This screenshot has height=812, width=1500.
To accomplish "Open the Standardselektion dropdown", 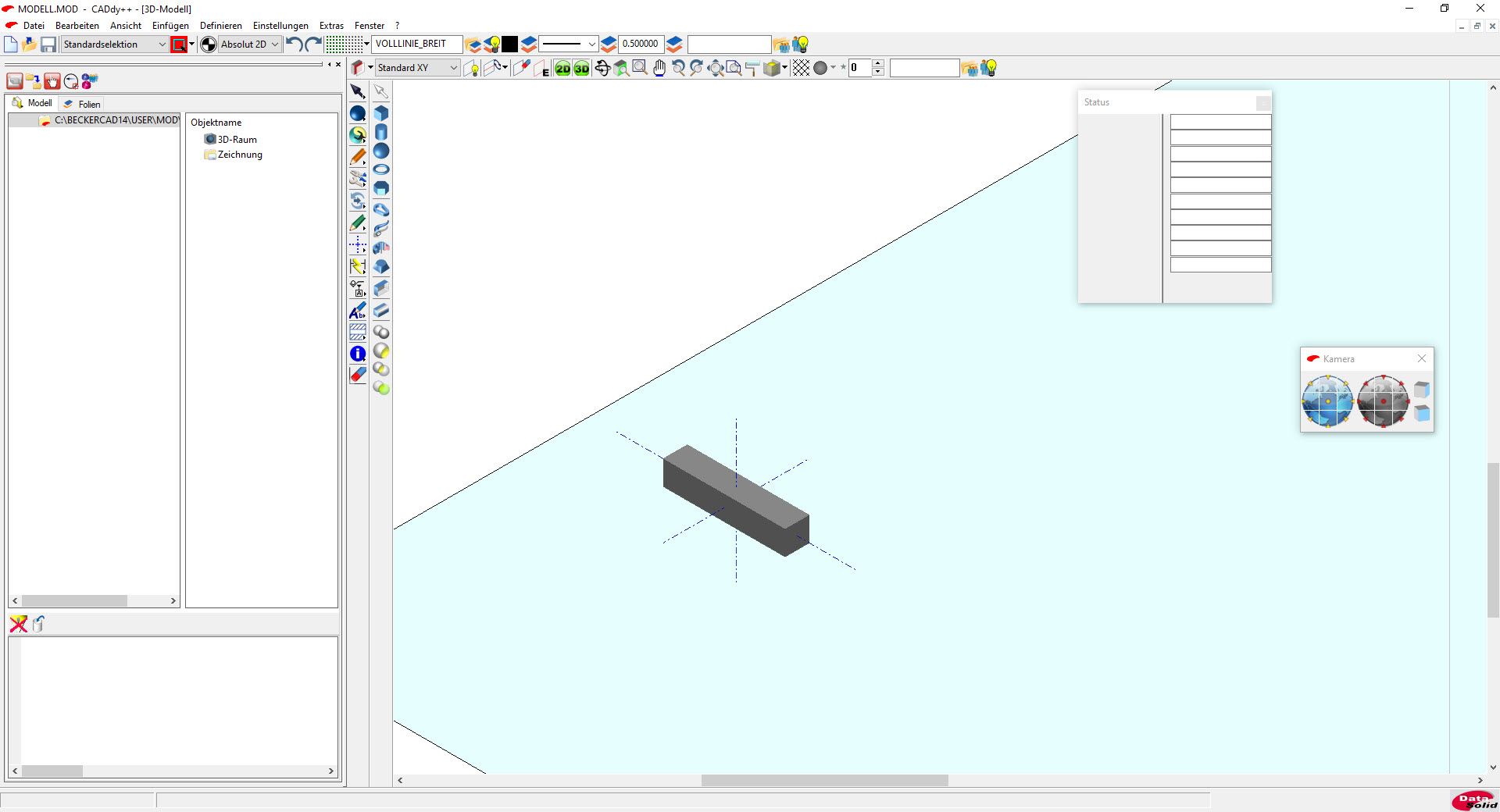I will pyautogui.click(x=115, y=45).
